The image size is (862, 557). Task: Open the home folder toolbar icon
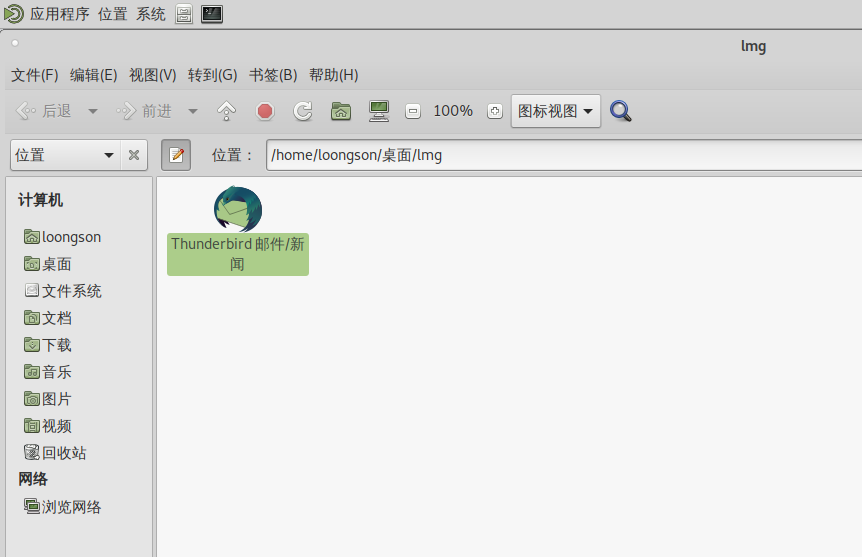[341, 111]
